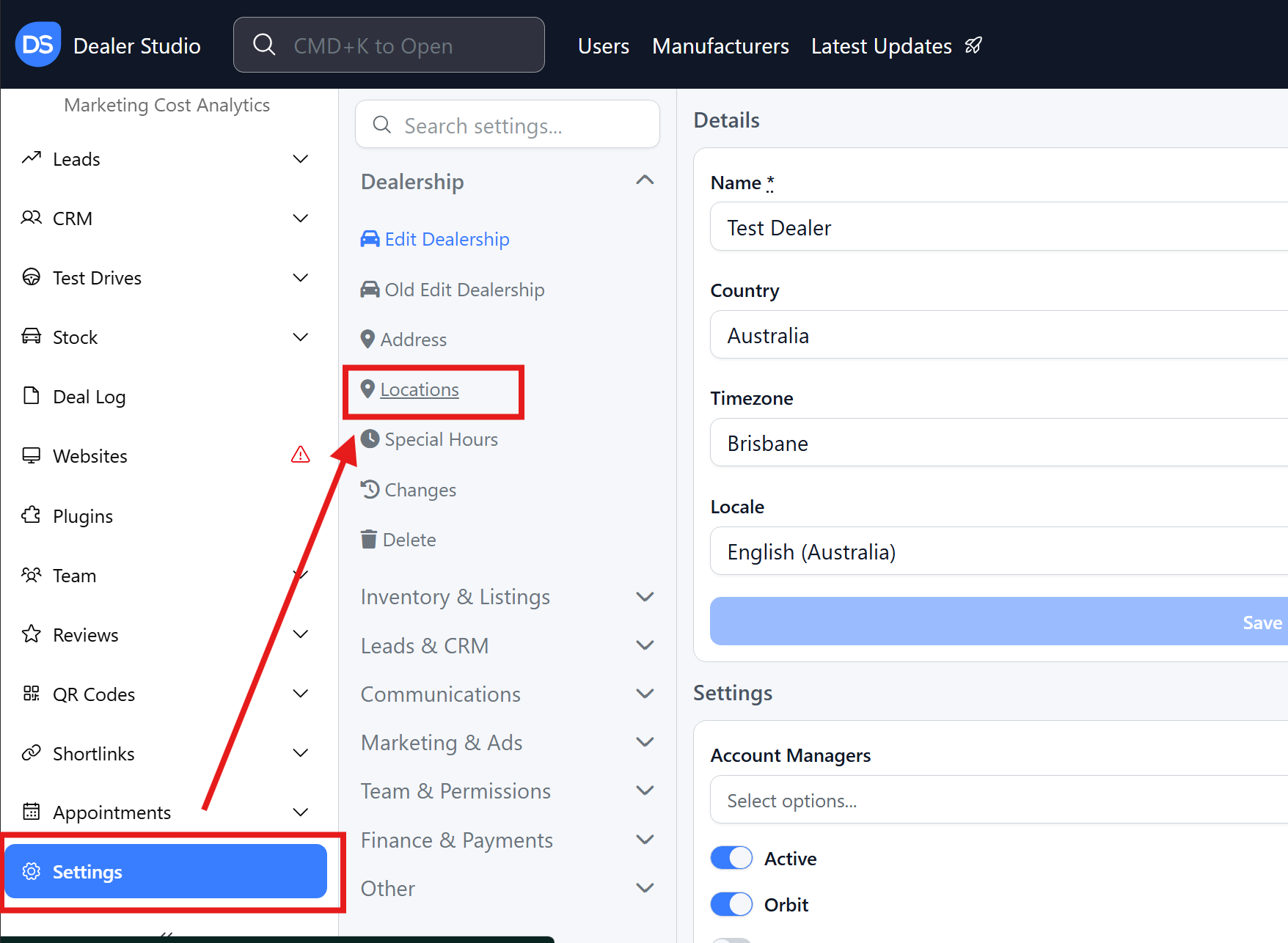Open Manufacturers from the top navigation

pyautogui.click(x=720, y=46)
